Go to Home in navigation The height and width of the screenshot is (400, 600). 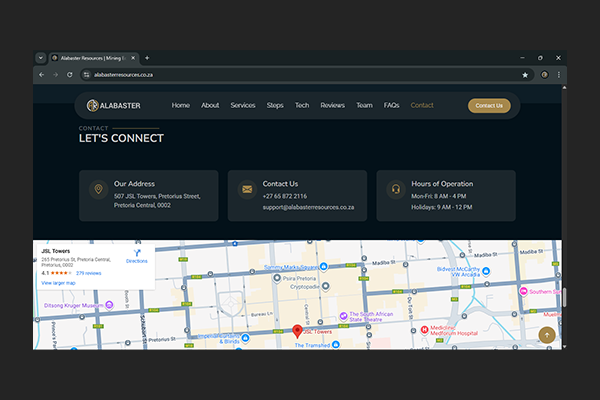(x=181, y=105)
